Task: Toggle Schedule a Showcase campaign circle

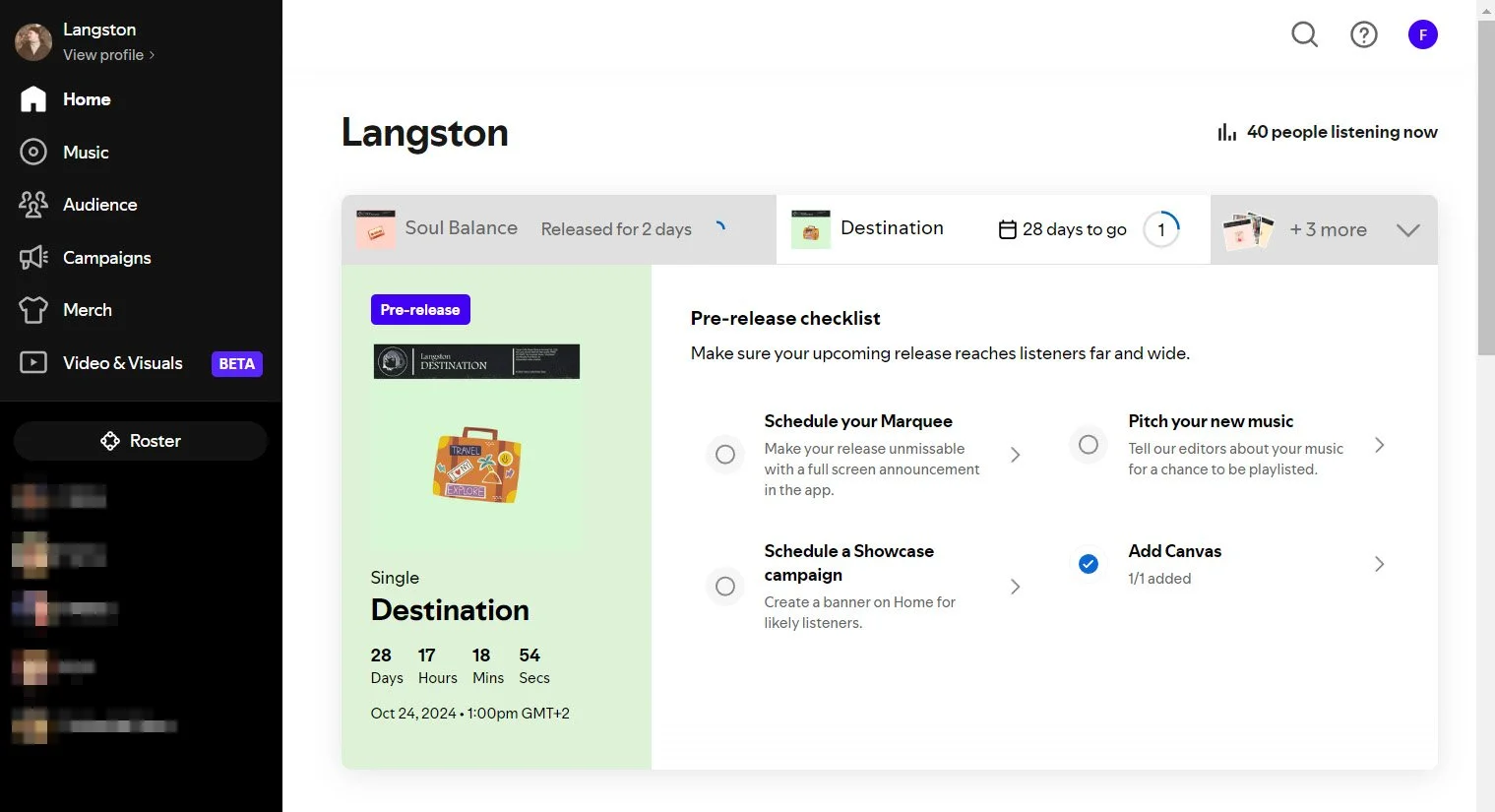Action: tap(725, 587)
